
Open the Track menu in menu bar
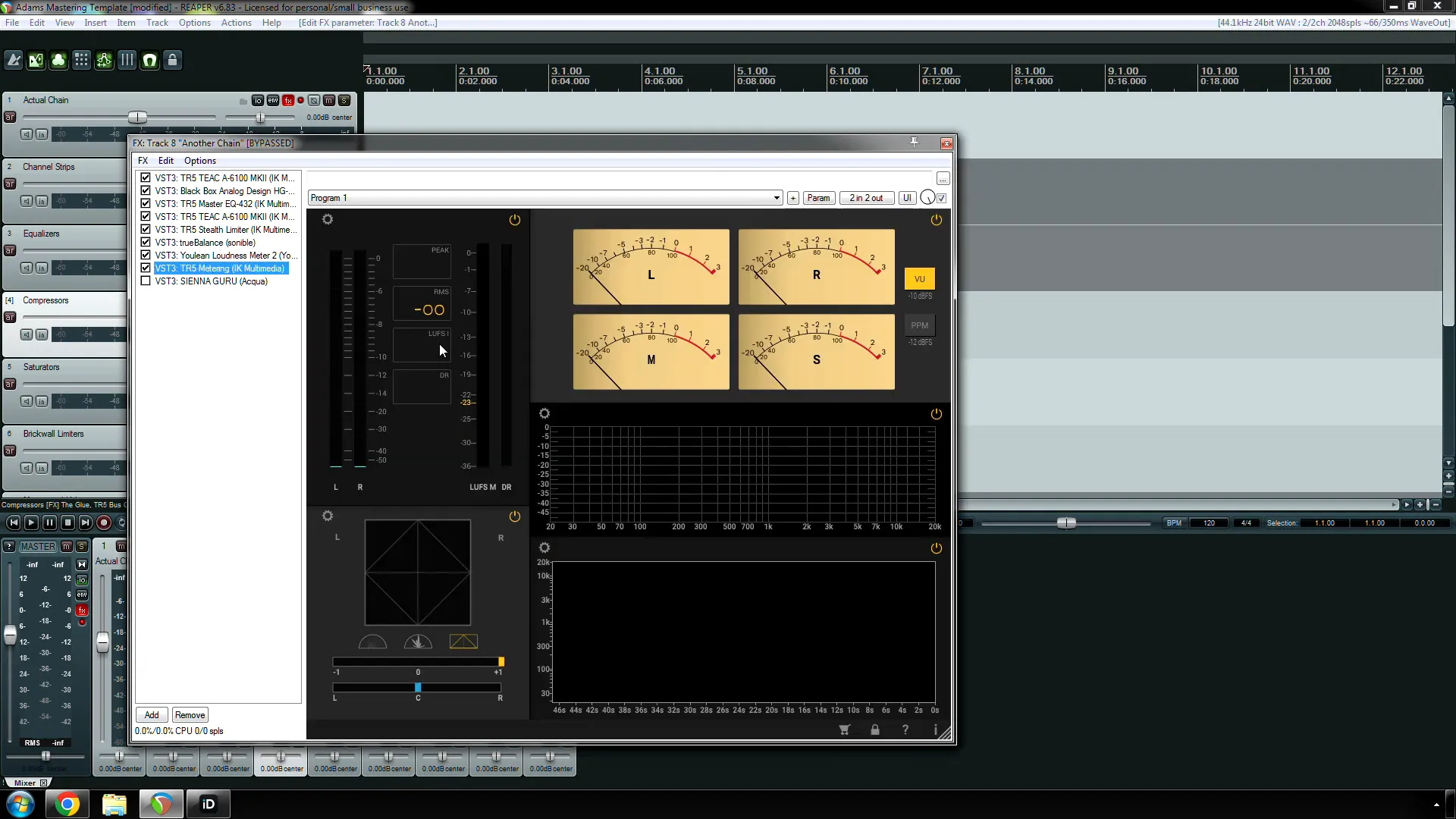pos(157,23)
